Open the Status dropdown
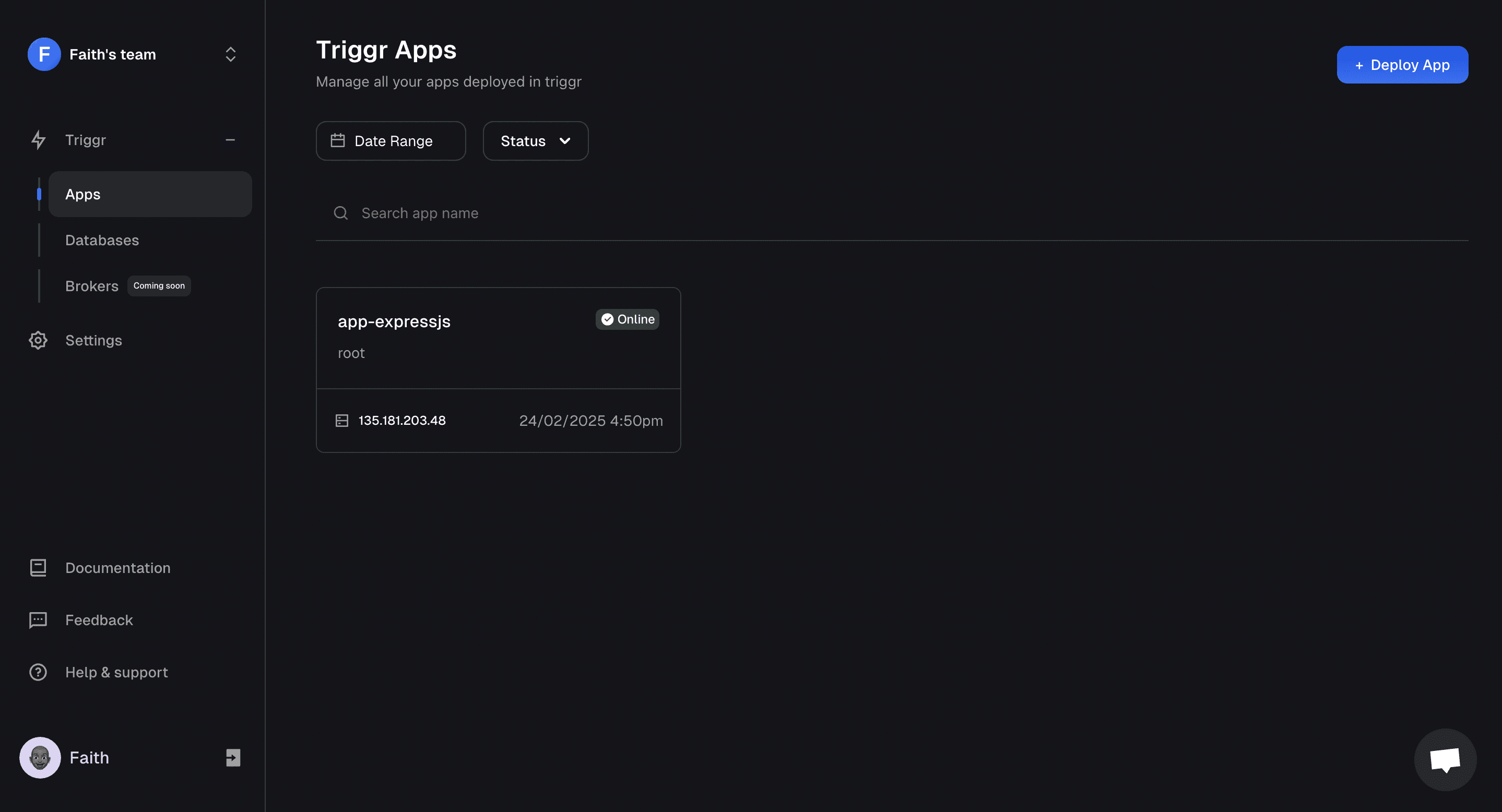Viewport: 1502px width, 812px height. (535, 140)
